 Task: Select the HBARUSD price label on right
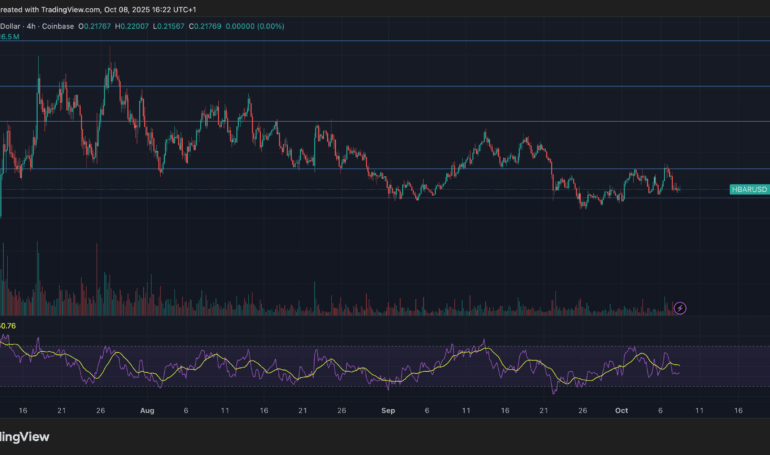tap(748, 188)
